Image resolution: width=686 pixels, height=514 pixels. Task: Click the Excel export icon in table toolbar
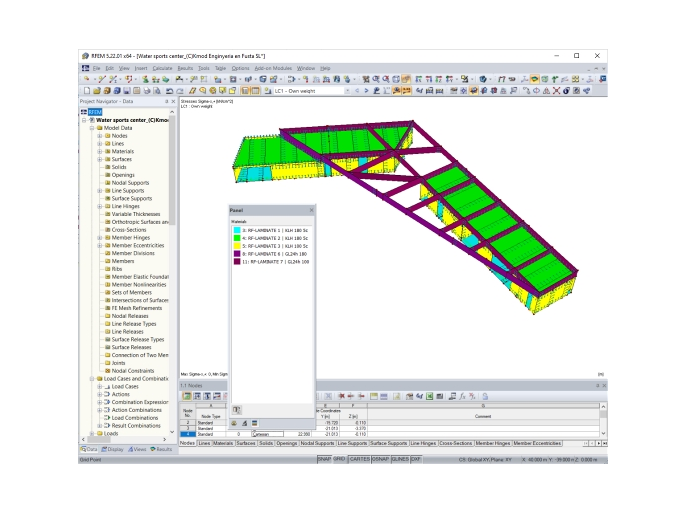(x=430, y=396)
